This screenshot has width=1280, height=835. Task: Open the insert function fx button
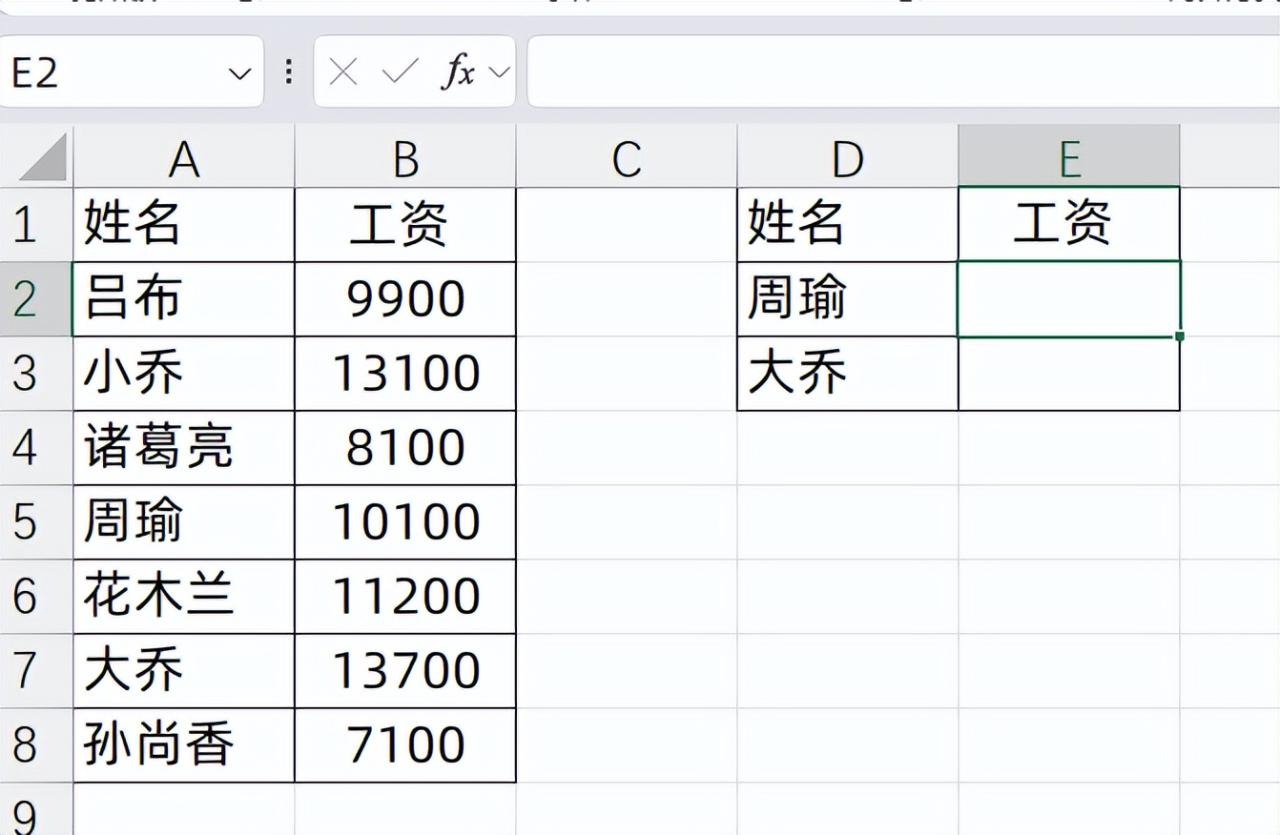pyautogui.click(x=459, y=72)
